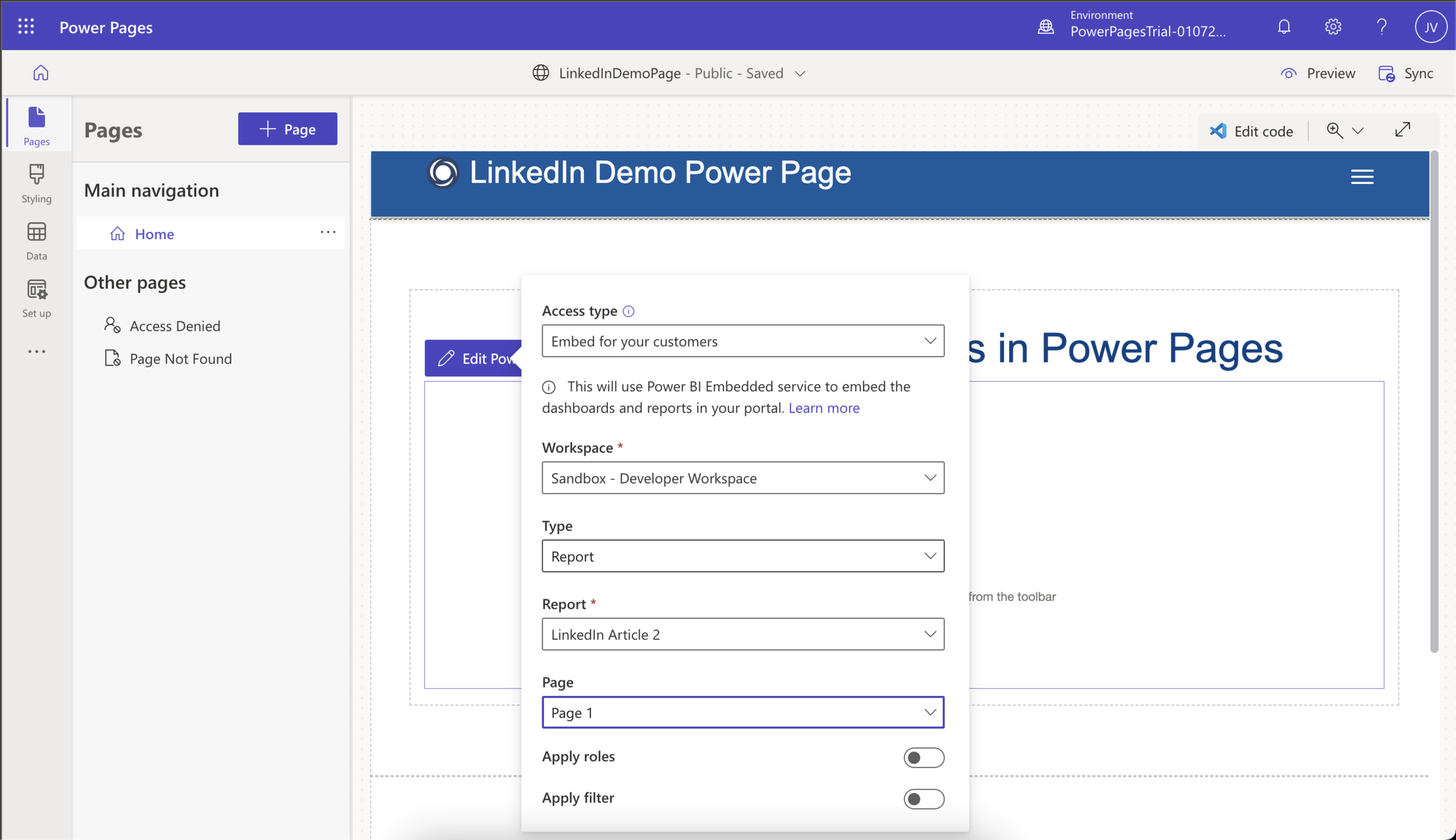Open the Workspace dropdown

pyautogui.click(x=742, y=478)
